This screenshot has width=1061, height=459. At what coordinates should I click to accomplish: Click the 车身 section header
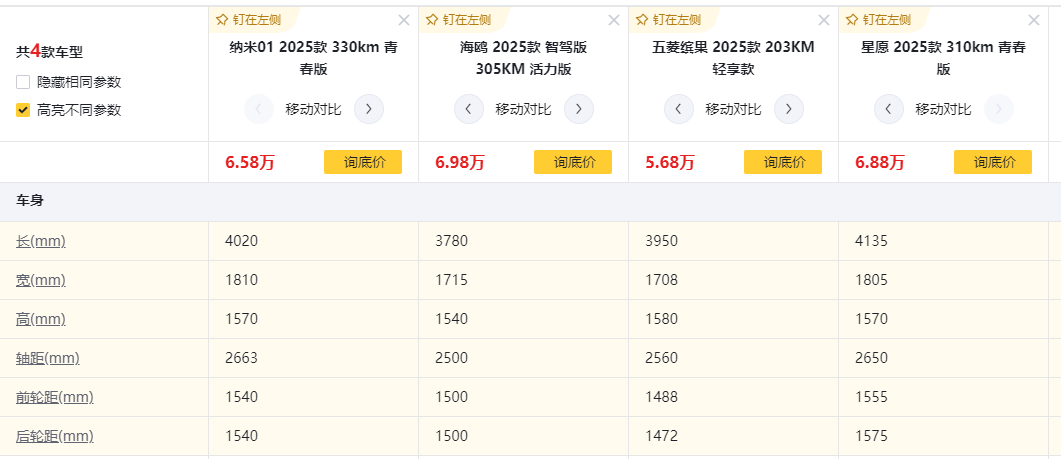point(30,201)
